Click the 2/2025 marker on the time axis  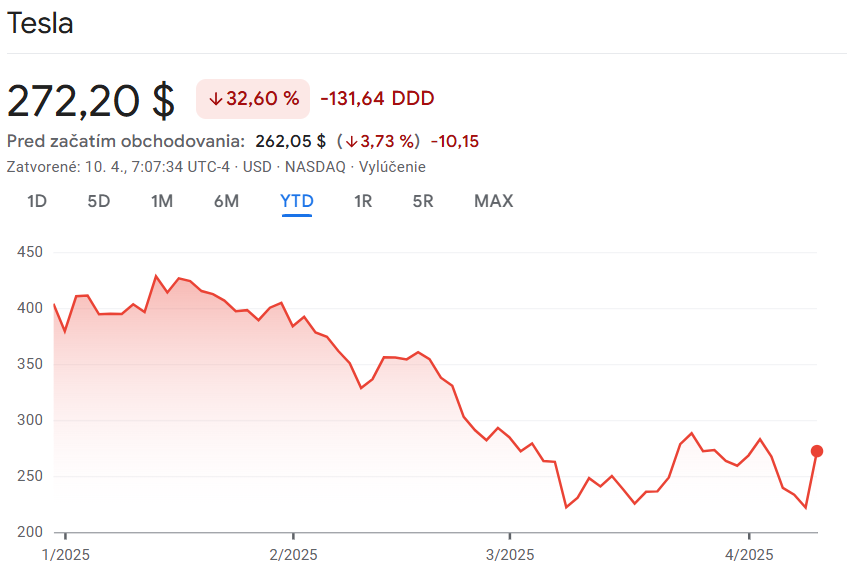[x=292, y=554]
